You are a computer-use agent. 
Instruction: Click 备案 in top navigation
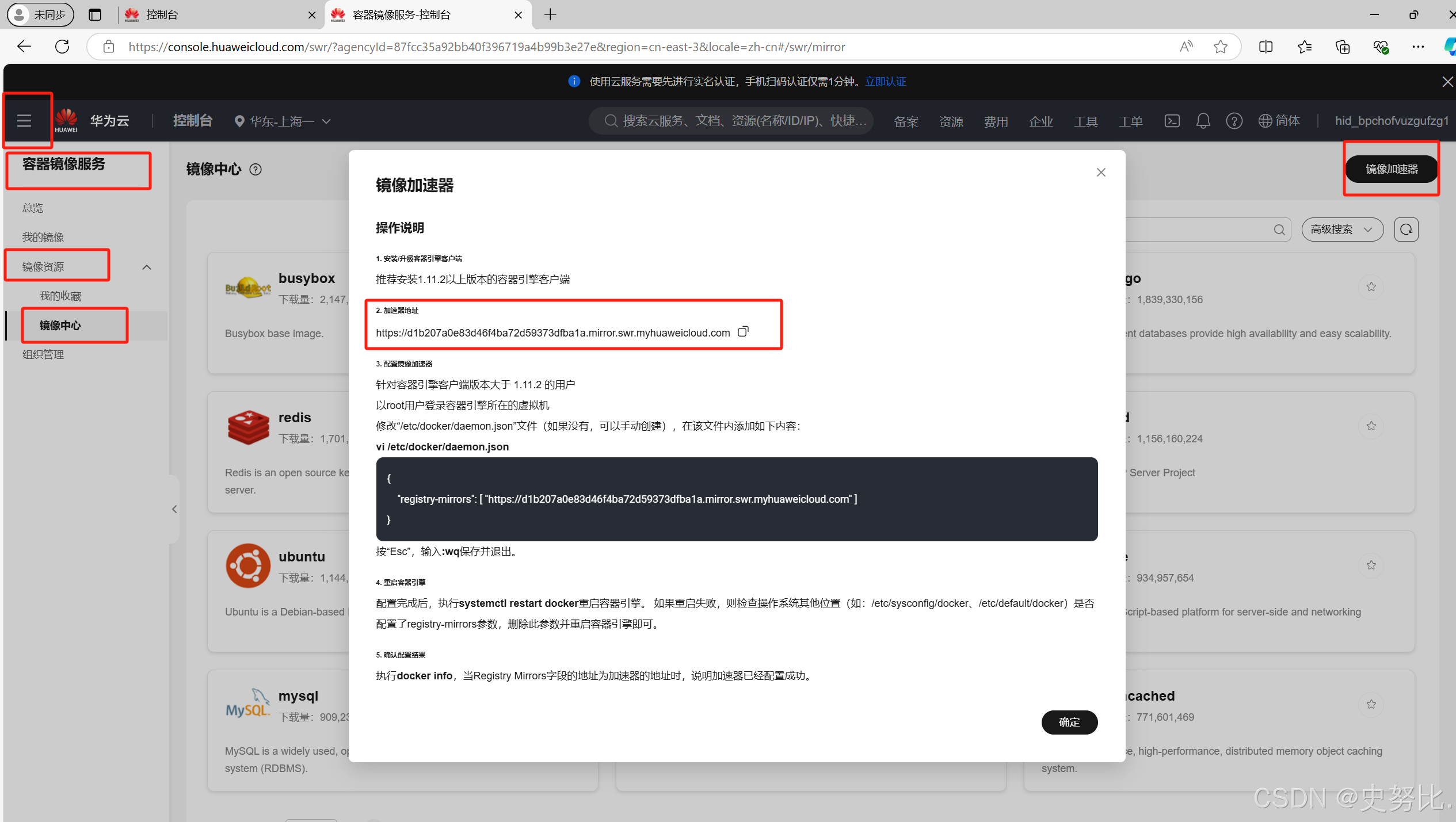coord(906,121)
